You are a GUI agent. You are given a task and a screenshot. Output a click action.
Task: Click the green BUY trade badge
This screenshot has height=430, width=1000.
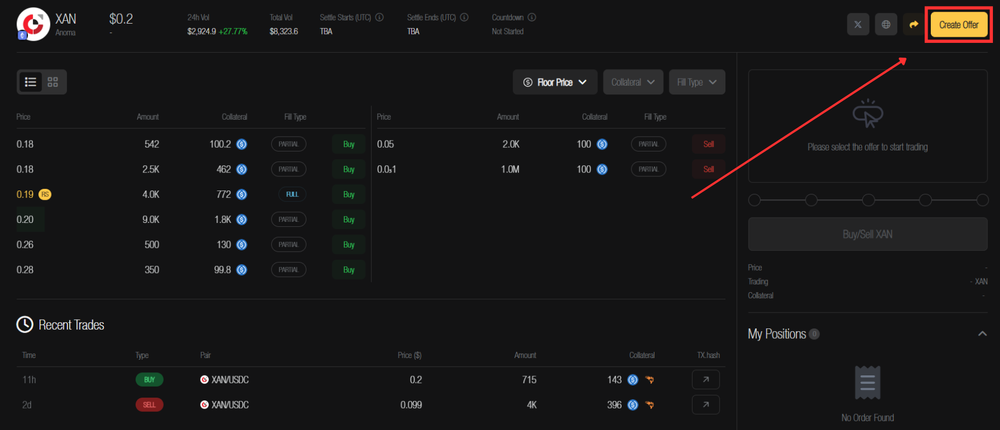149,380
